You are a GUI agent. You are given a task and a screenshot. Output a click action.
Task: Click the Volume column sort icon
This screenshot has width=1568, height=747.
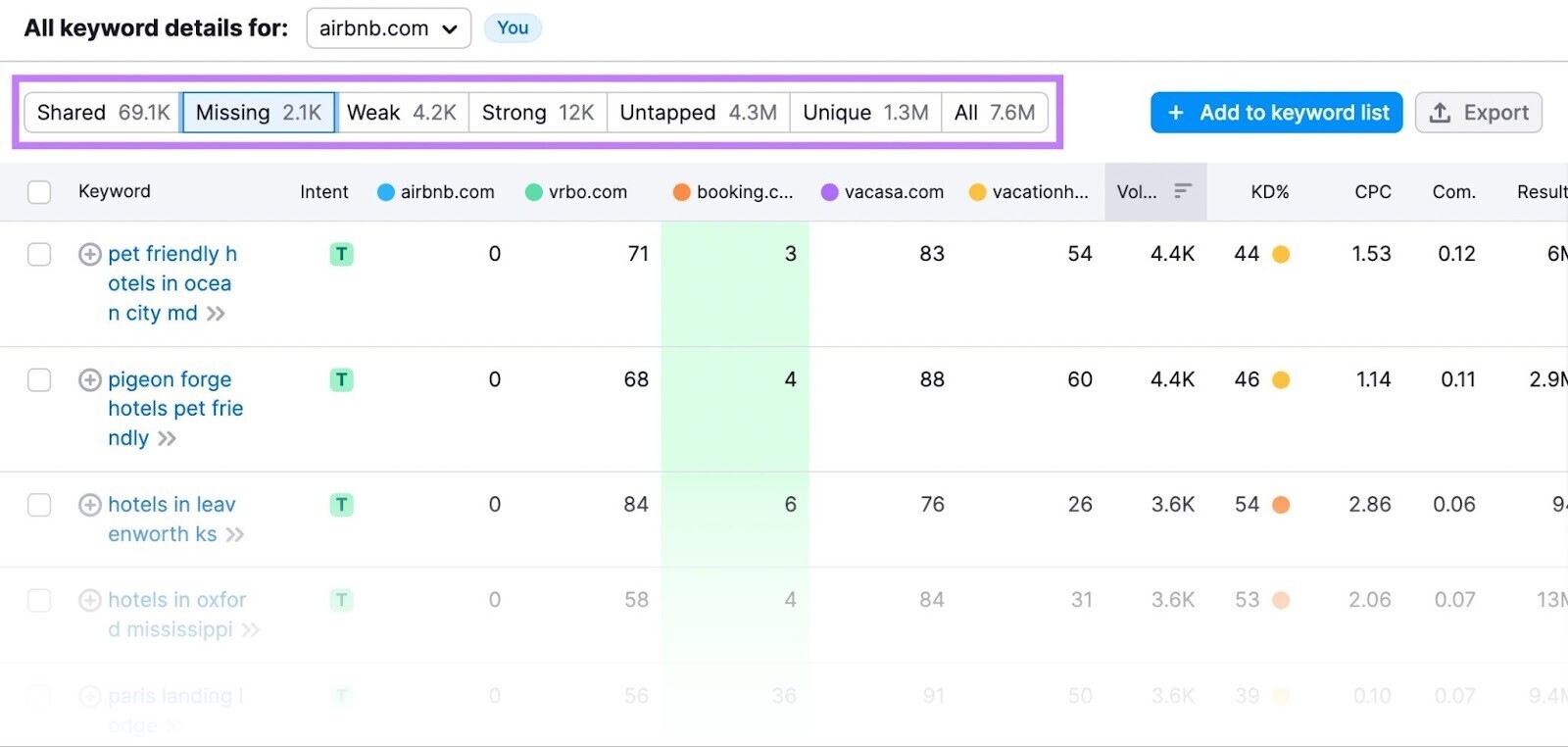[x=1182, y=191]
